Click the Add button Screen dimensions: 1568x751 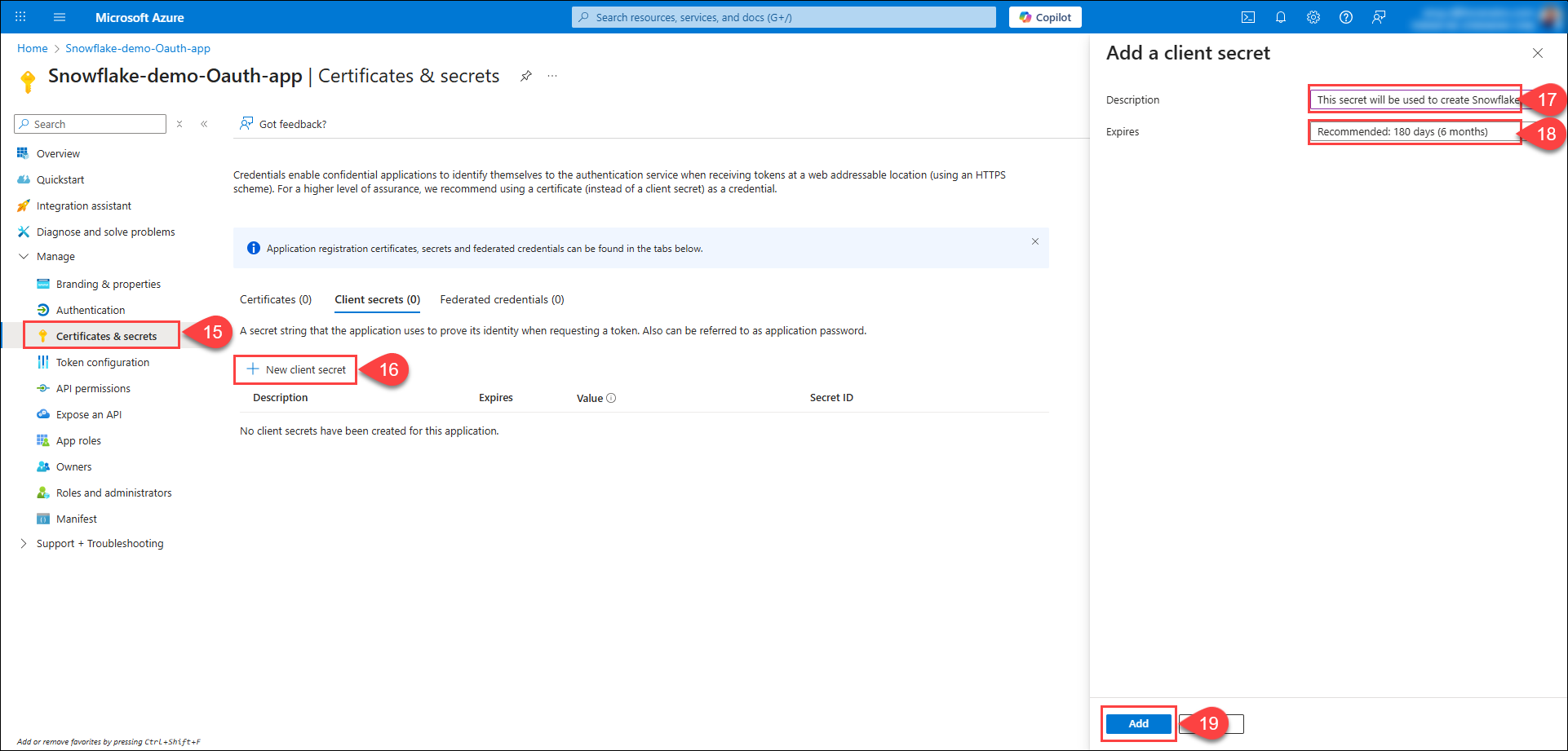click(x=1138, y=723)
